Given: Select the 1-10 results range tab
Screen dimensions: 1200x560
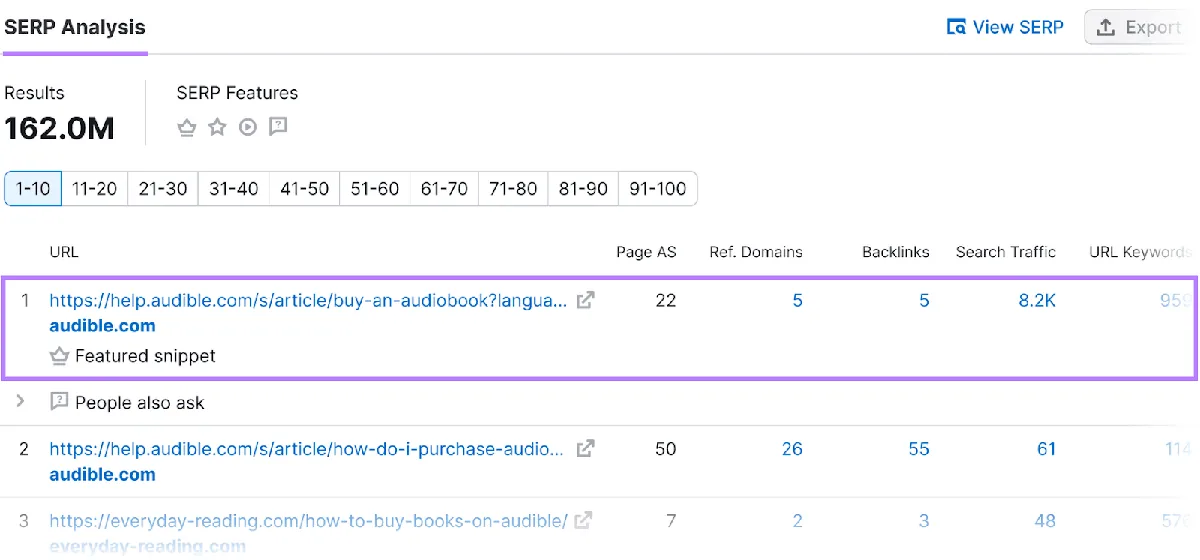Looking at the screenshot, I should [33, 188].
